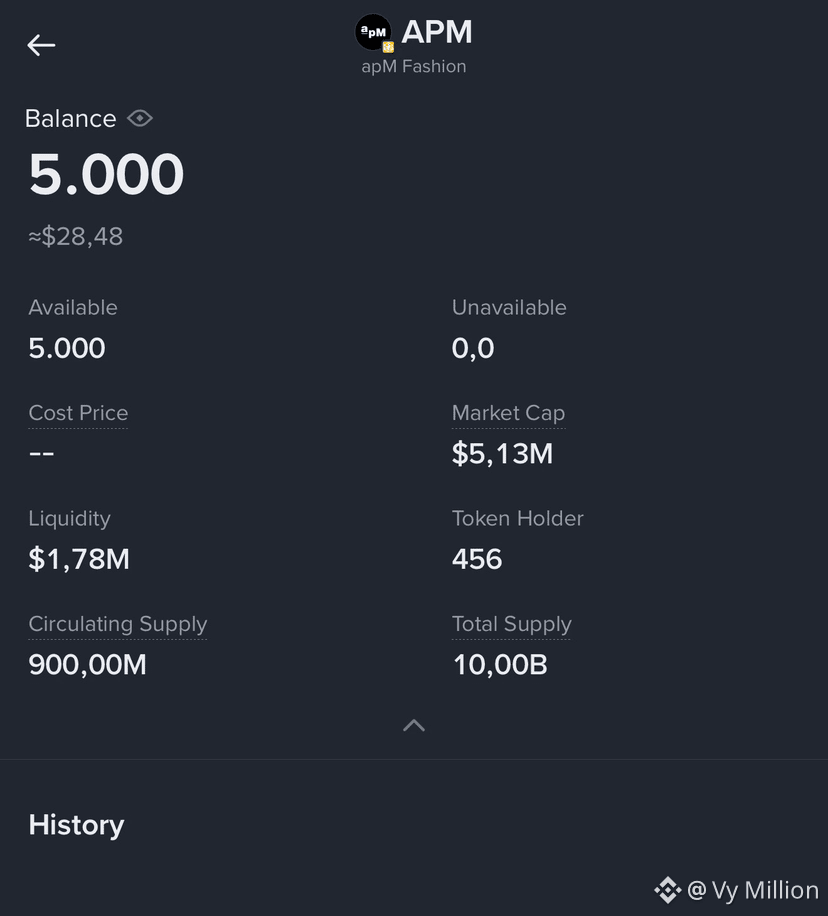Tap the 5.000 balance amount
The width and height of the screenshot is (828, 916).
[106, 174]
